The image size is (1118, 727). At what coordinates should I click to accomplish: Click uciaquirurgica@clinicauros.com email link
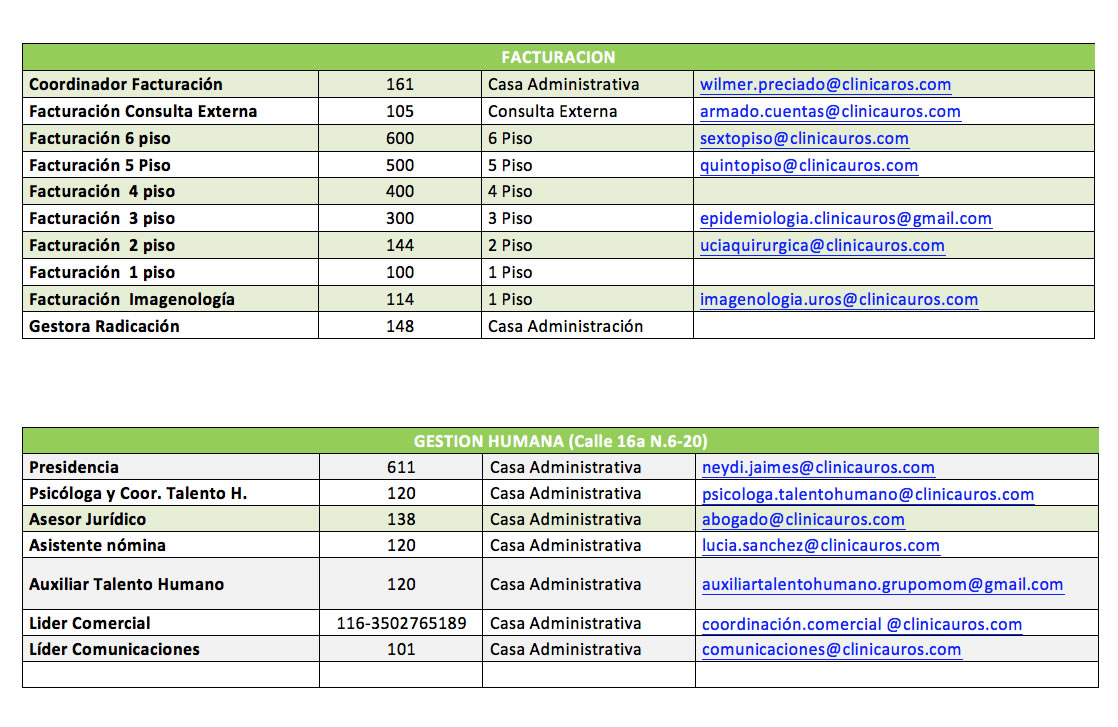(x=822, y=246)
